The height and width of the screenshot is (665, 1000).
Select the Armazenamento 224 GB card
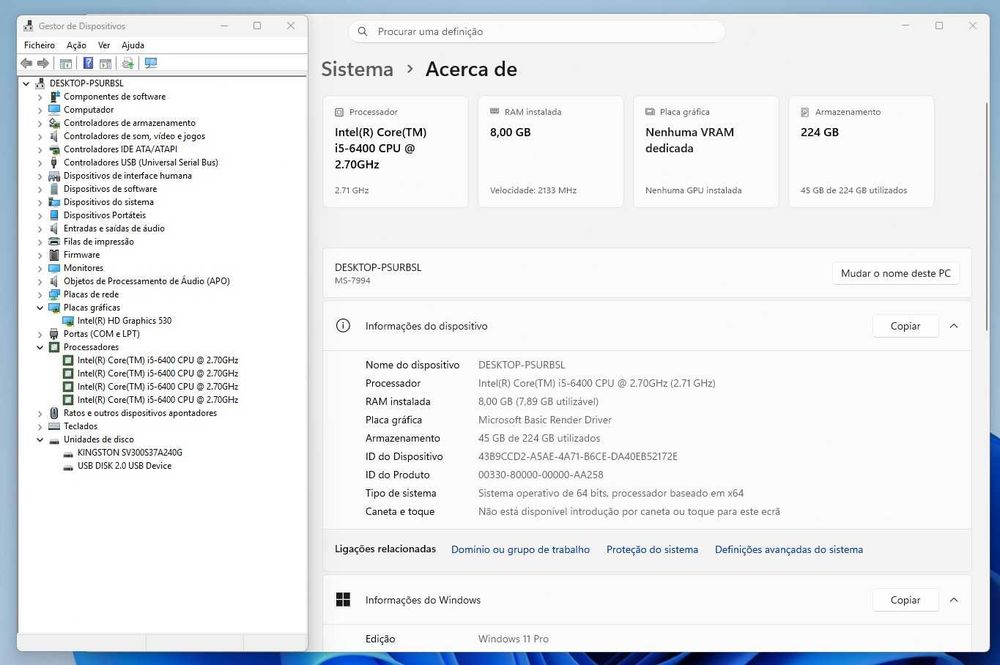coord(861,151)
